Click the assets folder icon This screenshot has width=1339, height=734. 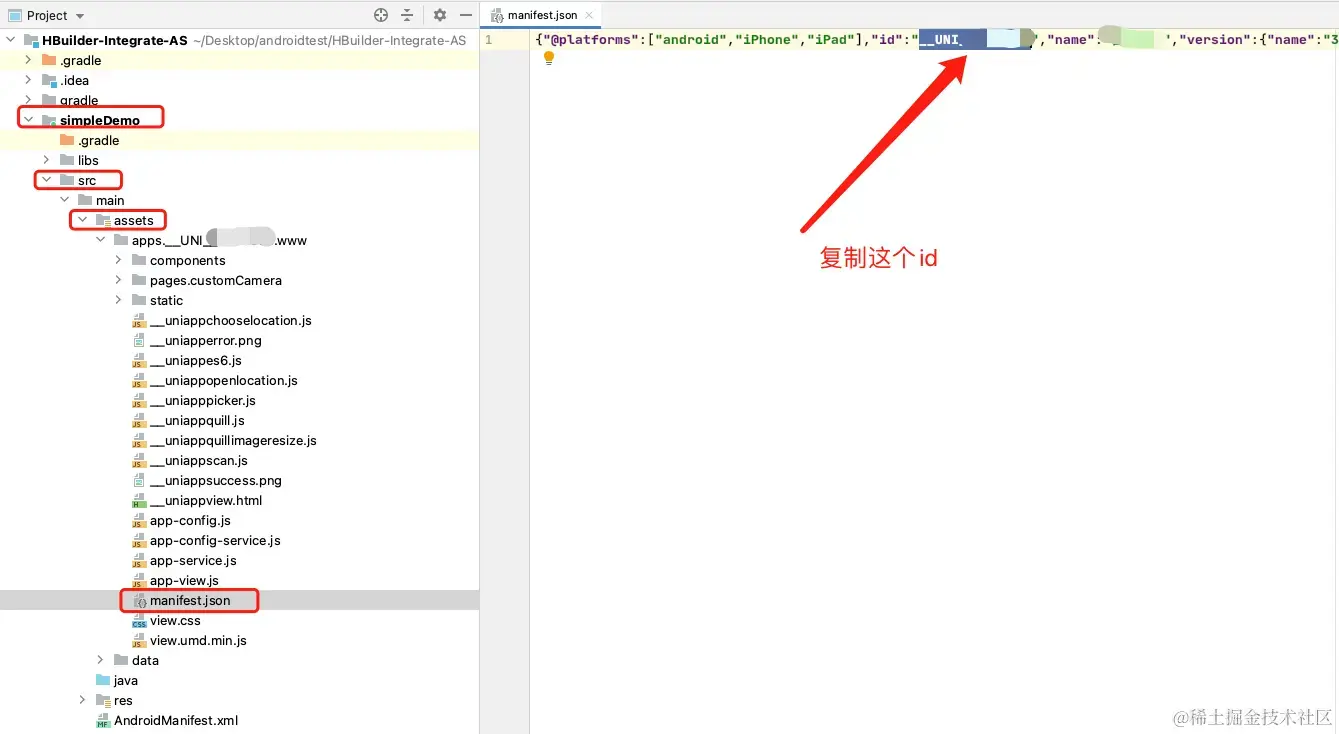pos(103,220)
